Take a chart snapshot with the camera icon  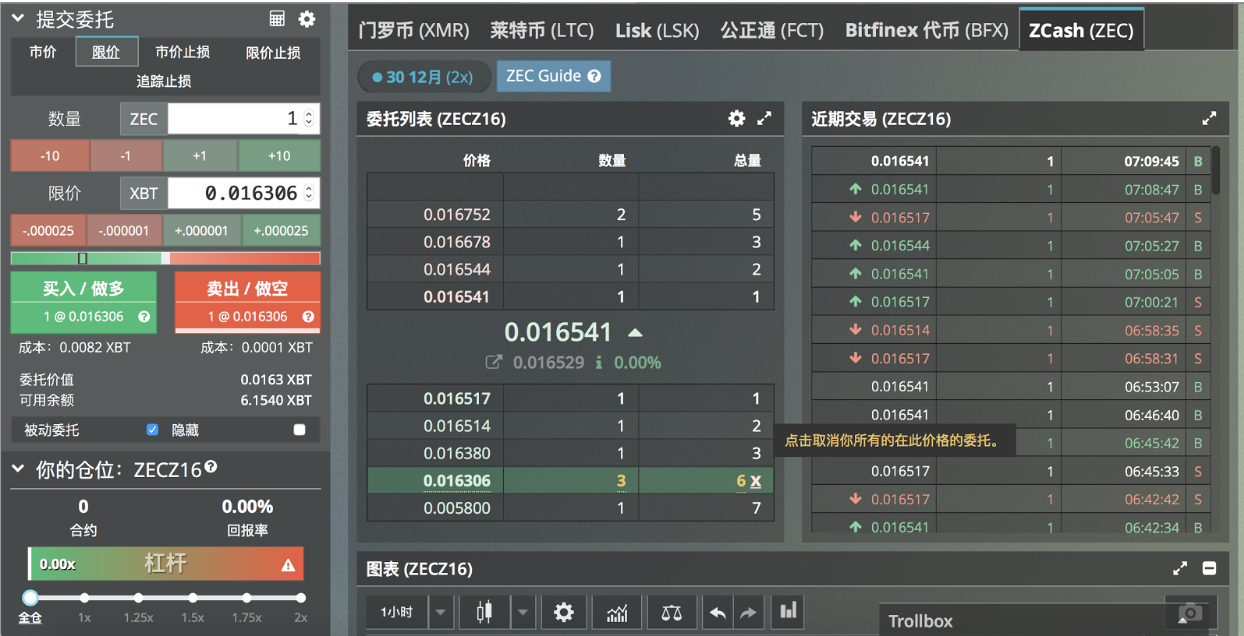[1190, 612]
